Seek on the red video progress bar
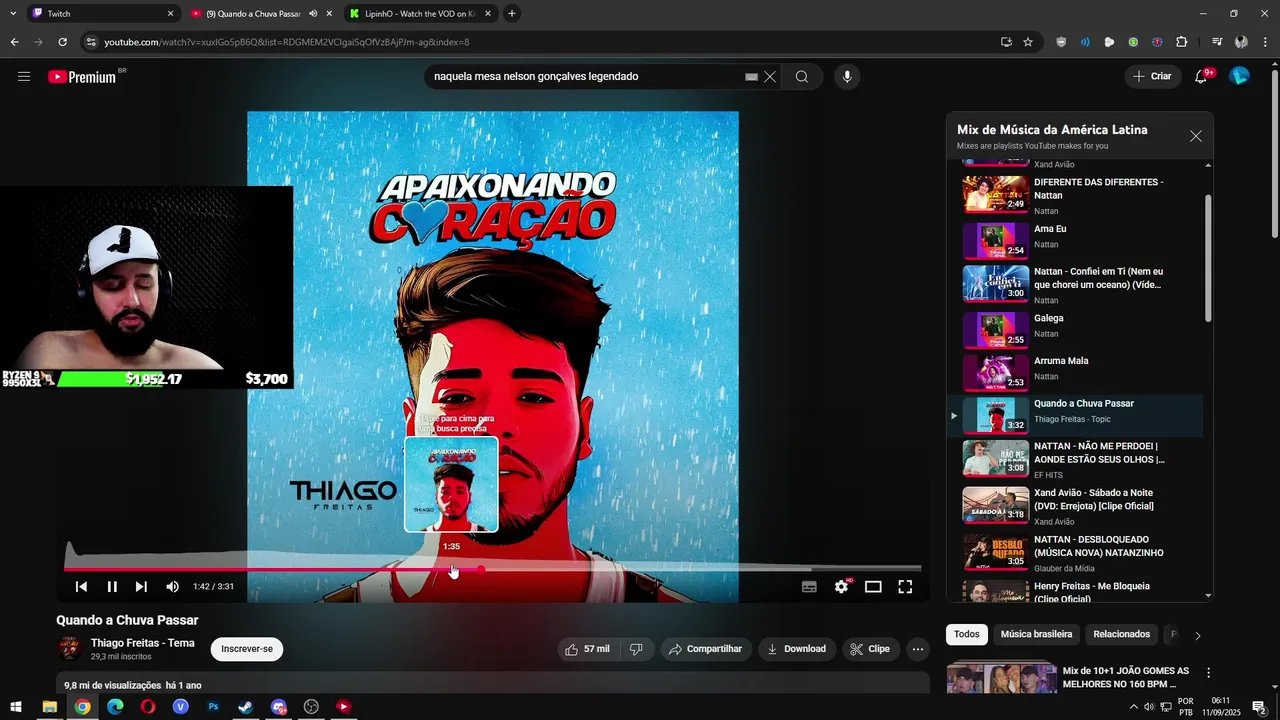This screenshot has width=1280, height=720. tap(492, 569)
